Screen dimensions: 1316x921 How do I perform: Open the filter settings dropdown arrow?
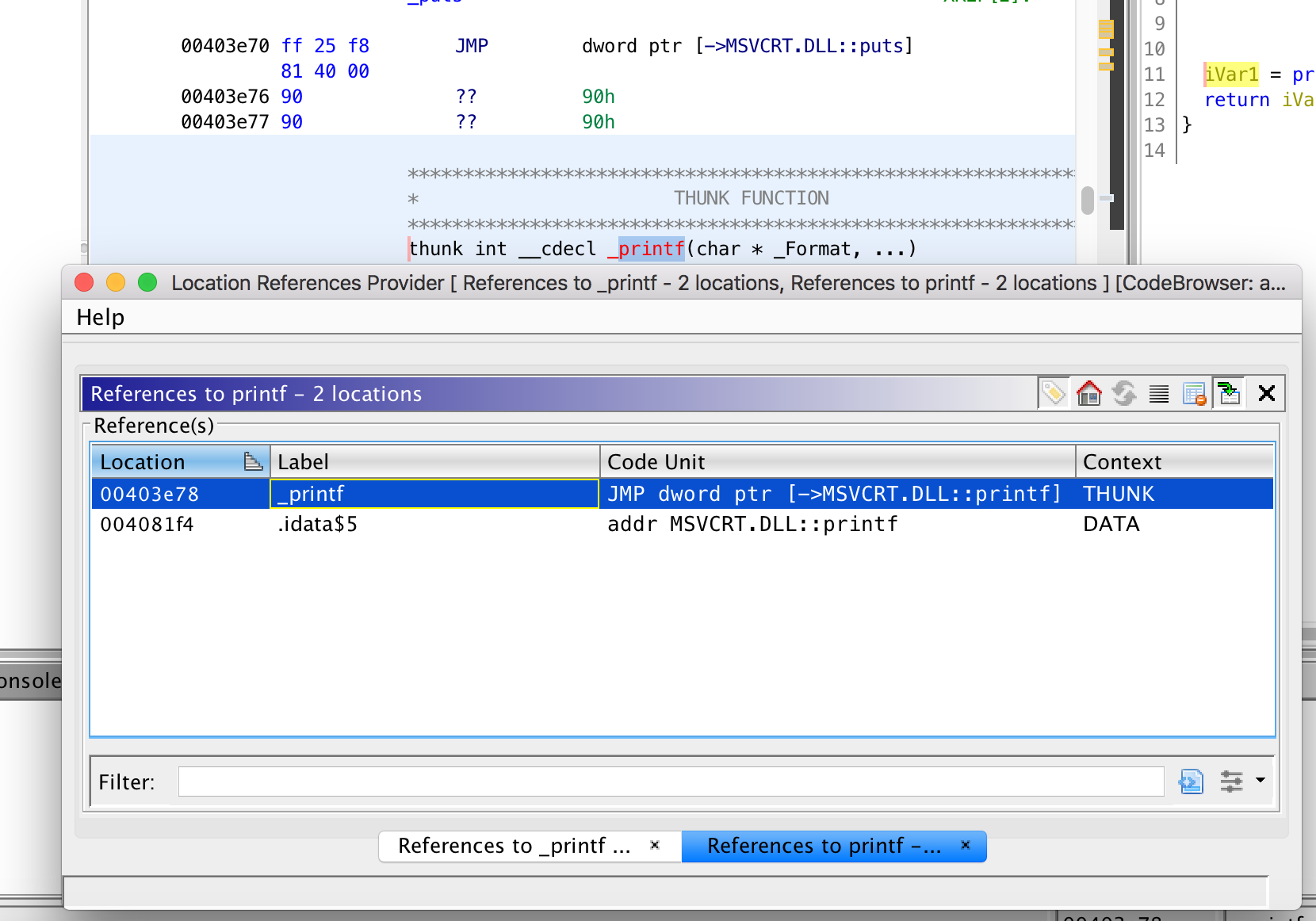pos(1261,782)
